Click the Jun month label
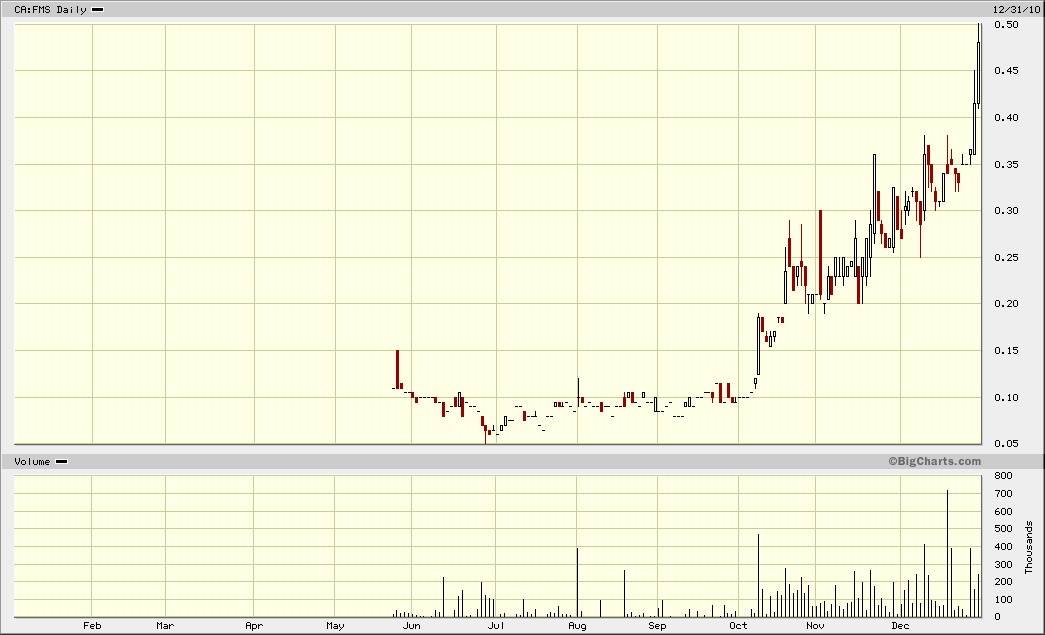The height and width of the screenshot is (635, 1045). point(411,626)
